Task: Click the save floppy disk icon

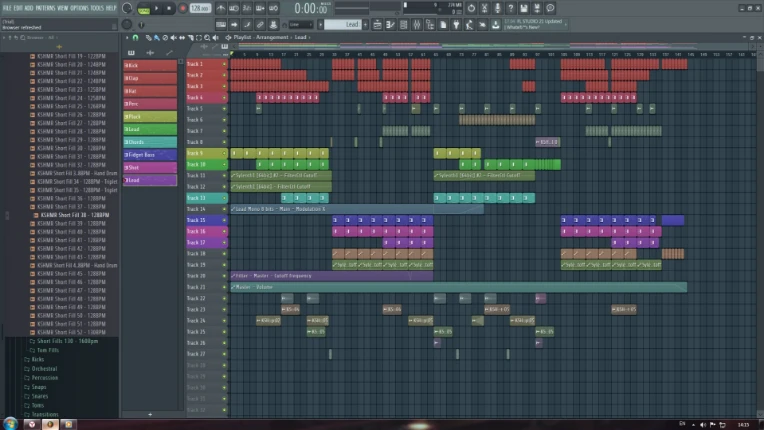Action: 524,8
